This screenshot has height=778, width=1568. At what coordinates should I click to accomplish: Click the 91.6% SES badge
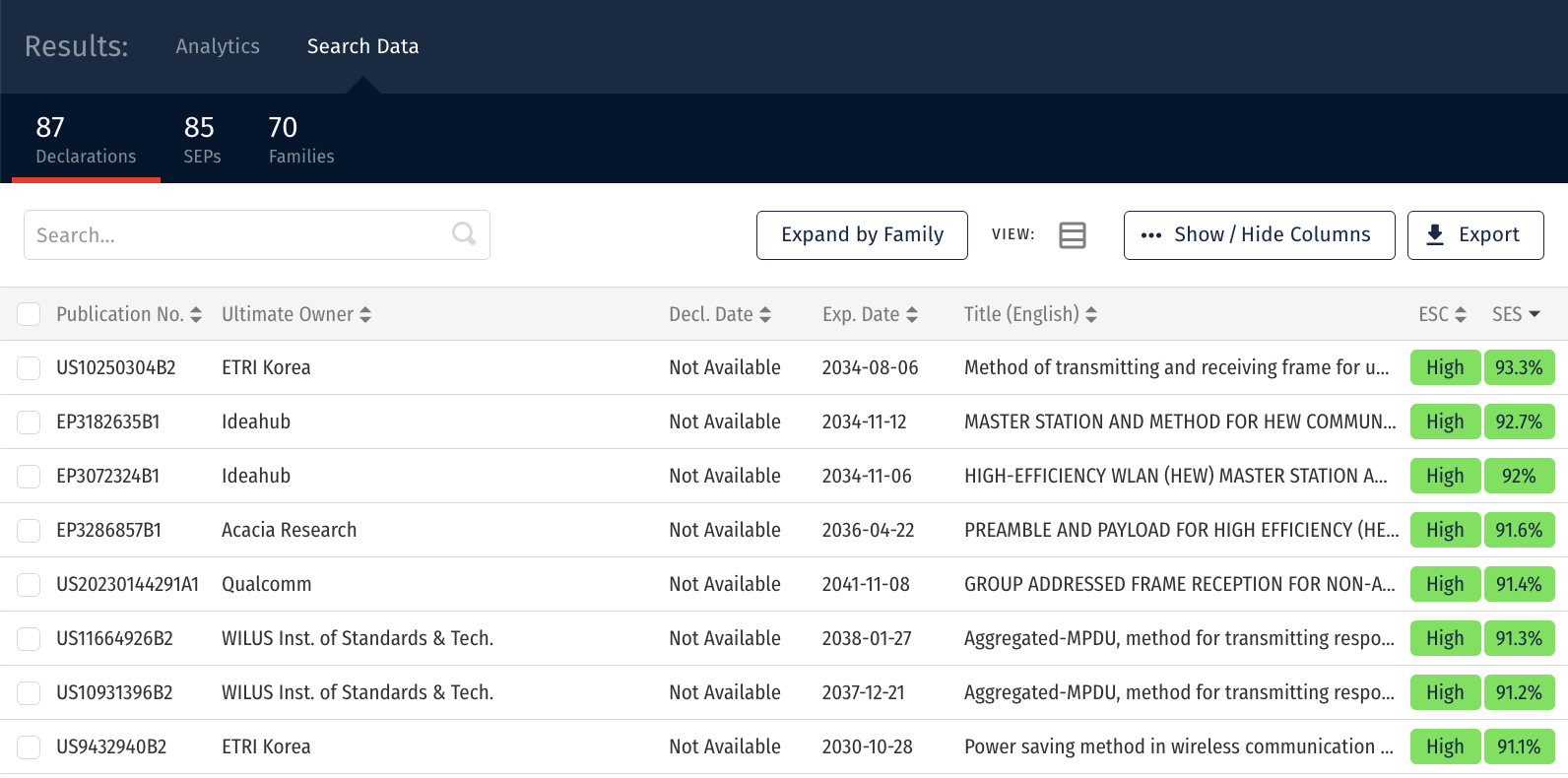pos(1519,530)
